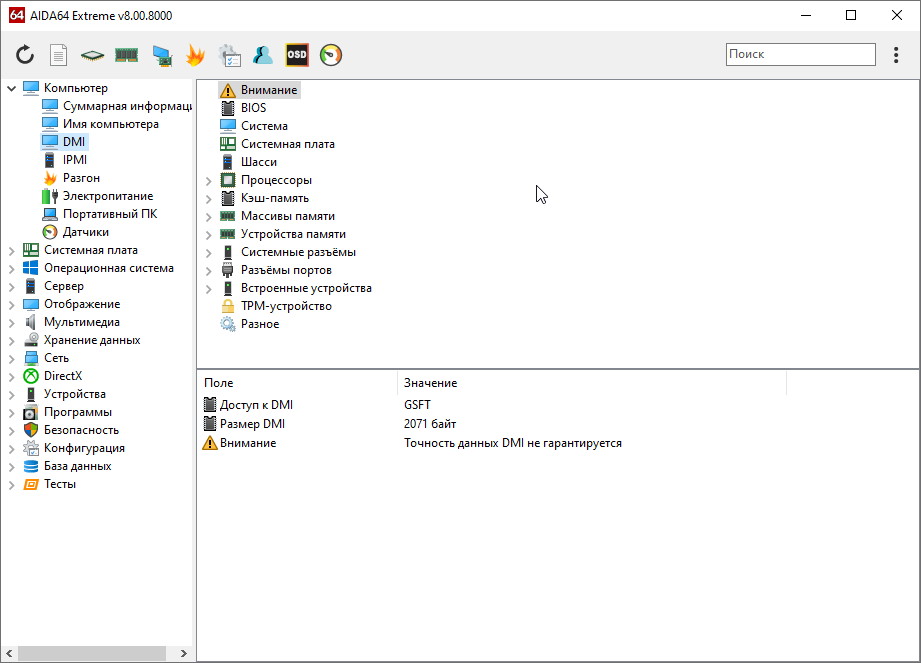The image size is (921, 663).
Task: Expand the Мультимедиа tree node
Action: (11, 323)
